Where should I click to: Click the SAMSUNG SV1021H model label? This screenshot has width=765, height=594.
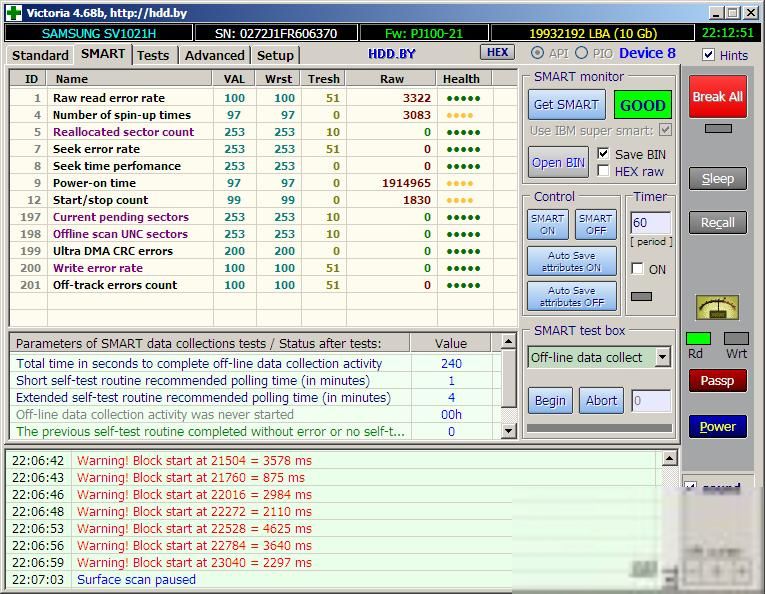pyautogui.click(x=99, y=33)
